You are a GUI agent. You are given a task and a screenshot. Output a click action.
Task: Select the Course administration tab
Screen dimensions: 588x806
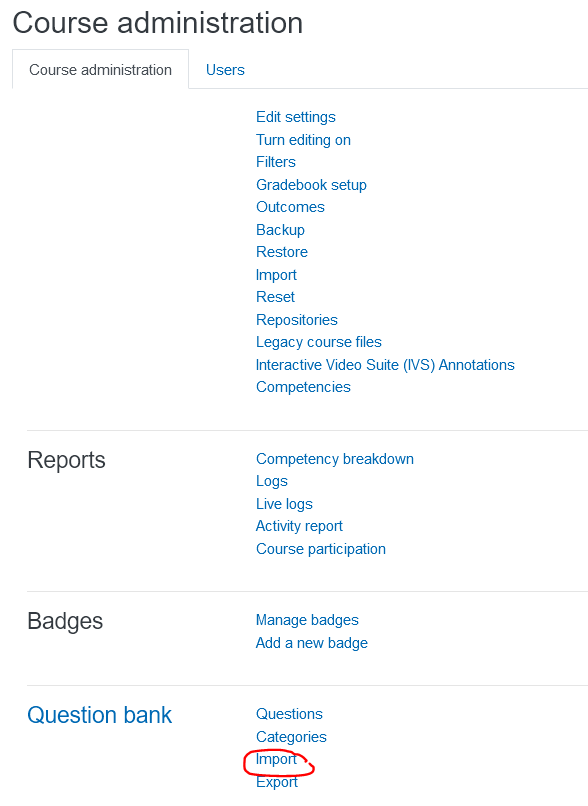[x=100, y=70]
